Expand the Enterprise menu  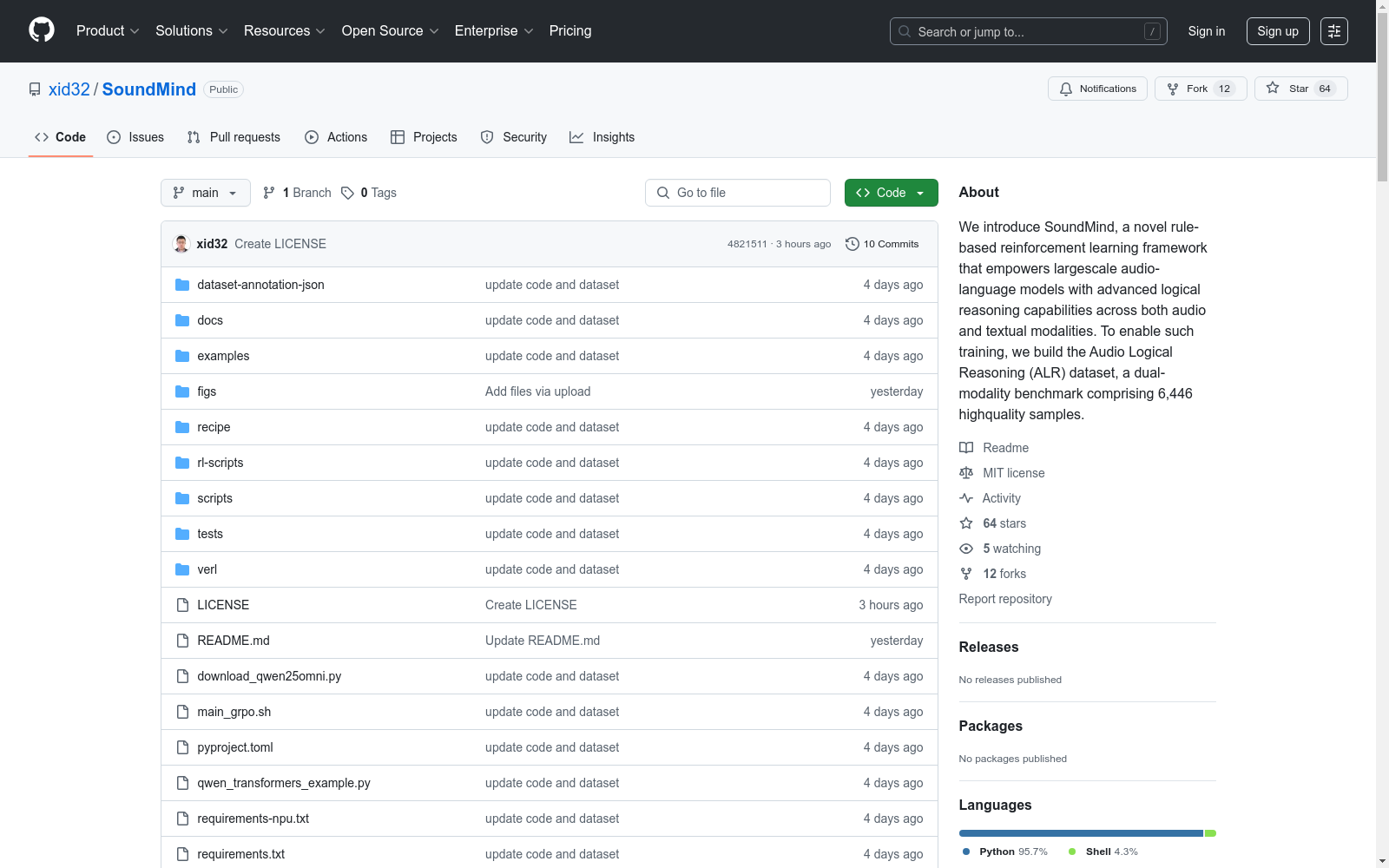[x=494, y=31]
